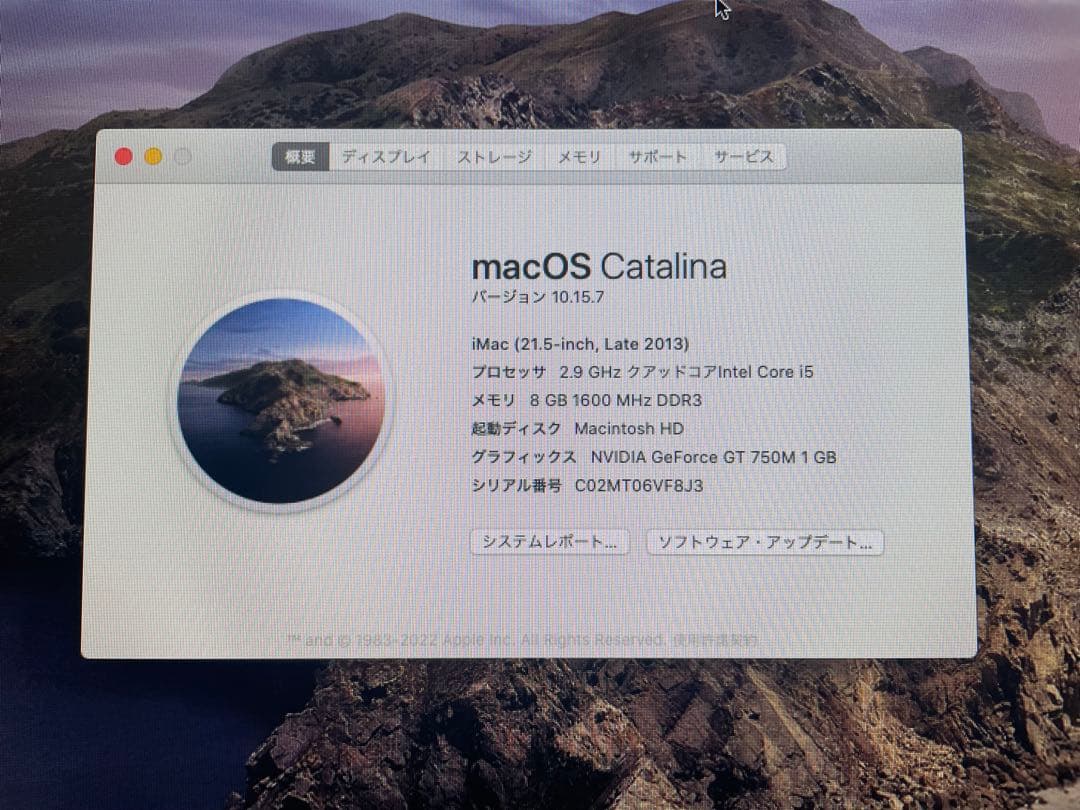The width and height of the screenshot is (1080, 810).
Task: Click the 8 GB 1600 MHz DDR3 memory line
Action: pos(587,399)
